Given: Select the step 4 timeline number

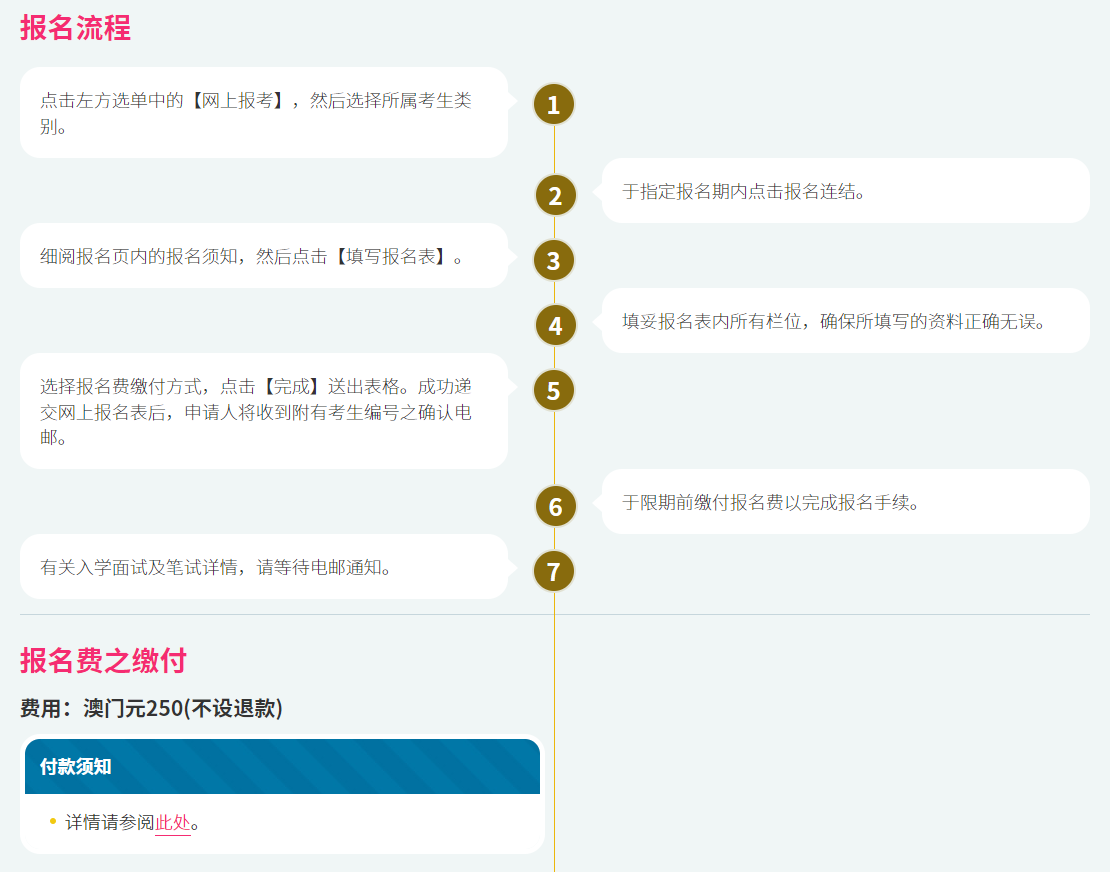Looking at the screenshot, I should tap(555, 325).
